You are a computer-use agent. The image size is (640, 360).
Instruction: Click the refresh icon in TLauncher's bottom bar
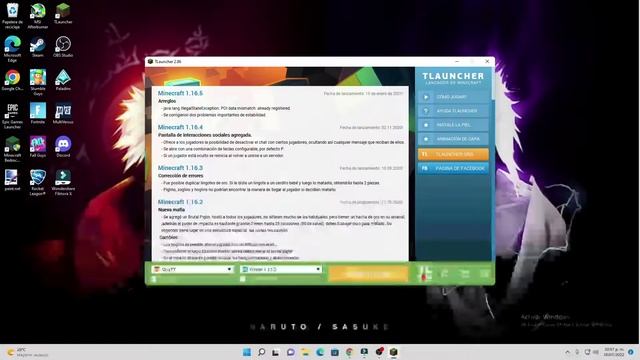(x=444, y=274)
